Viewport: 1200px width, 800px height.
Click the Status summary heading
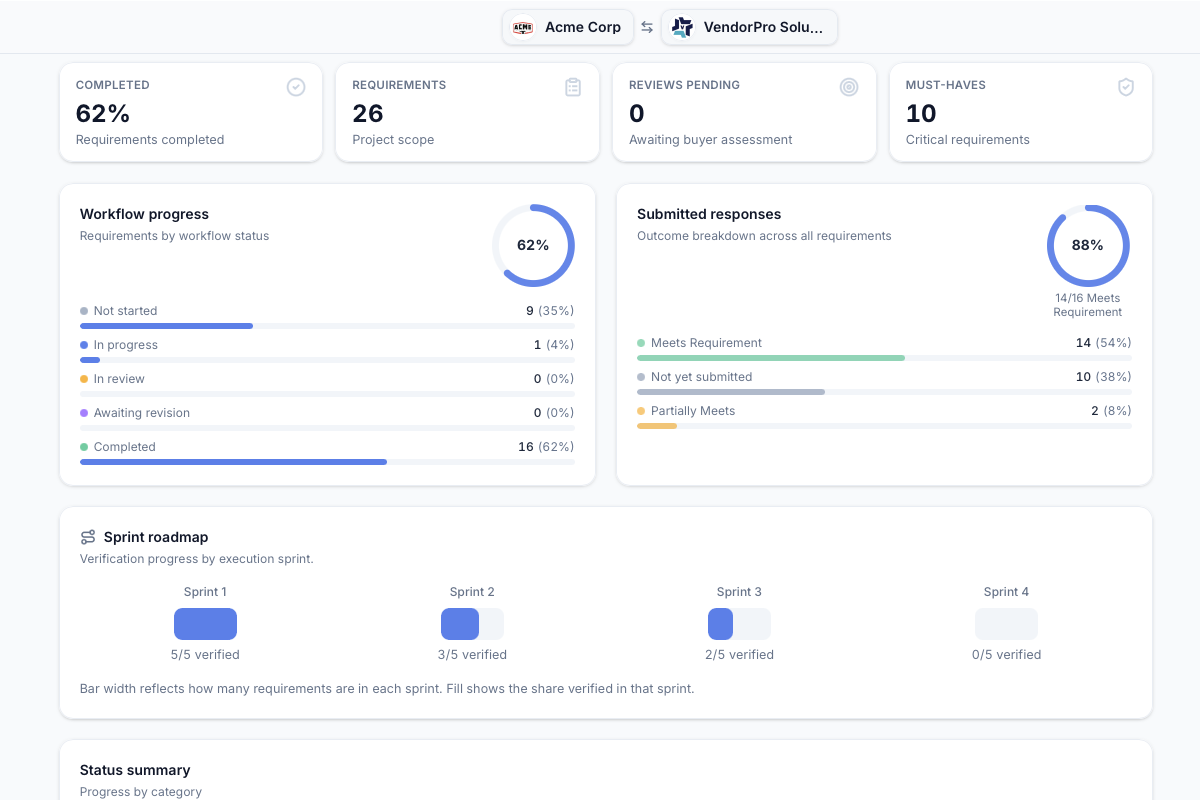pyautogui.click(x=135, y=770)
